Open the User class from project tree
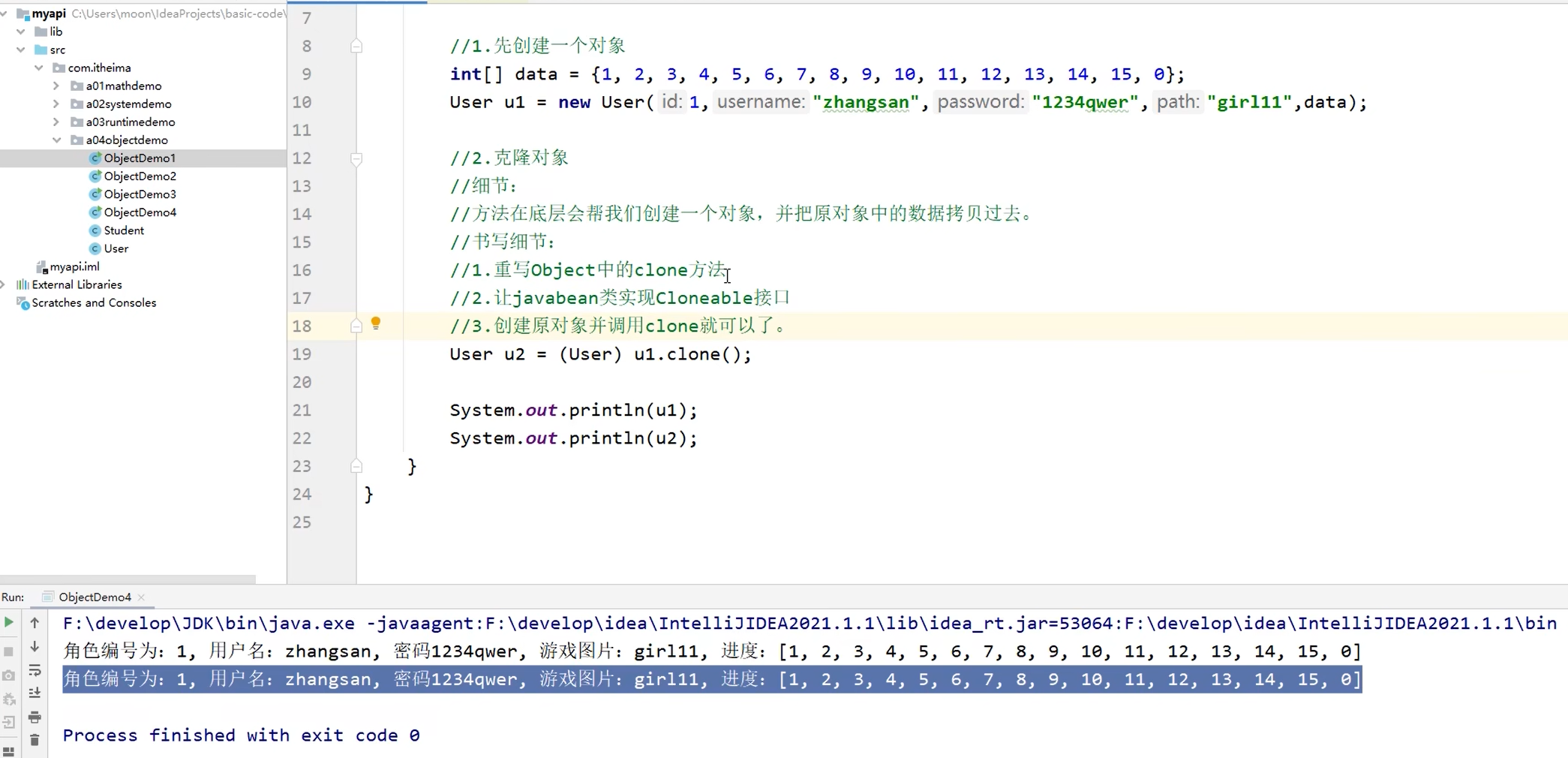 [x=116, y=248]
